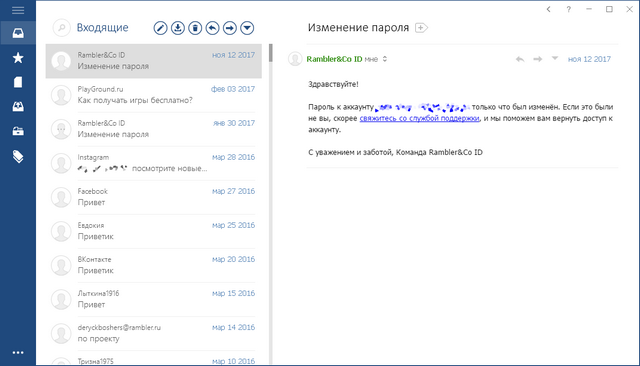Click the PlayGround.ru sender avatar
Viewport: 640px width, 366px height.
pos(61,95)
